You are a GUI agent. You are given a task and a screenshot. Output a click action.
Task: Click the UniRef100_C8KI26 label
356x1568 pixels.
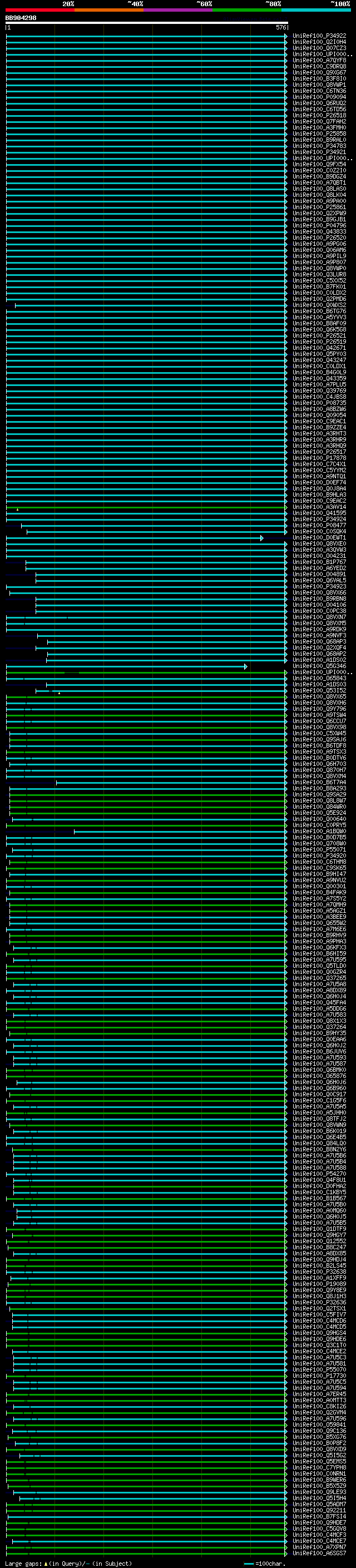[x=319, y=1406]
